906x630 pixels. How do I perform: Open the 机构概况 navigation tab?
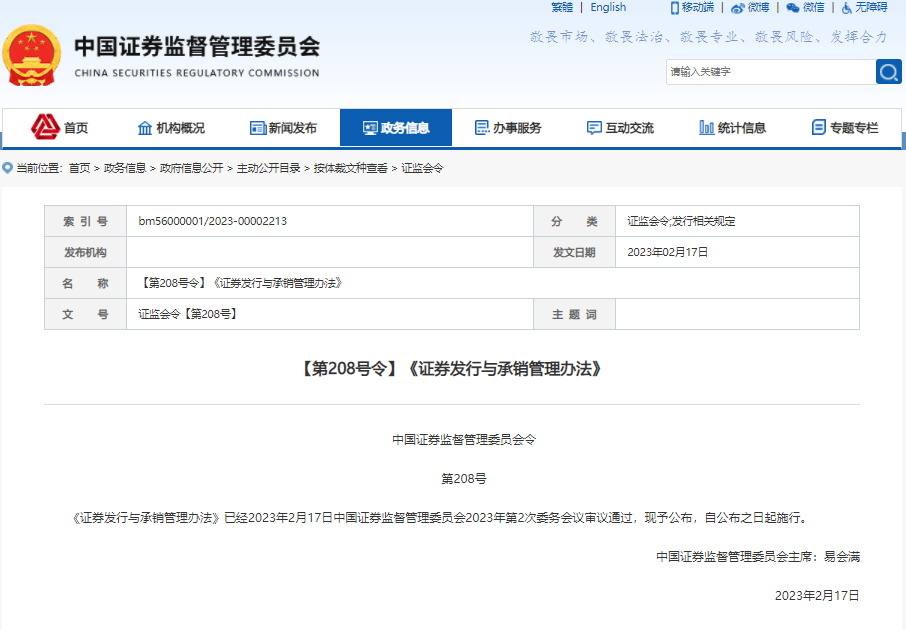point(170,128)
